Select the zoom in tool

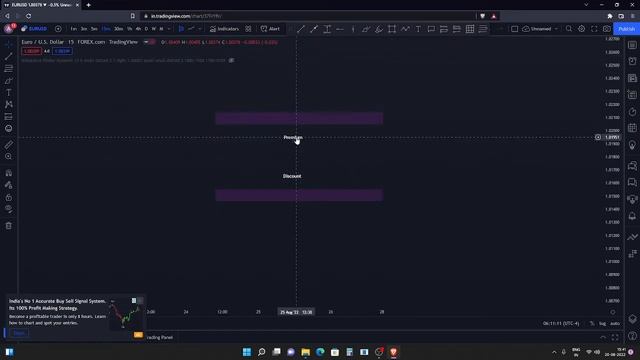pos(9,157)
